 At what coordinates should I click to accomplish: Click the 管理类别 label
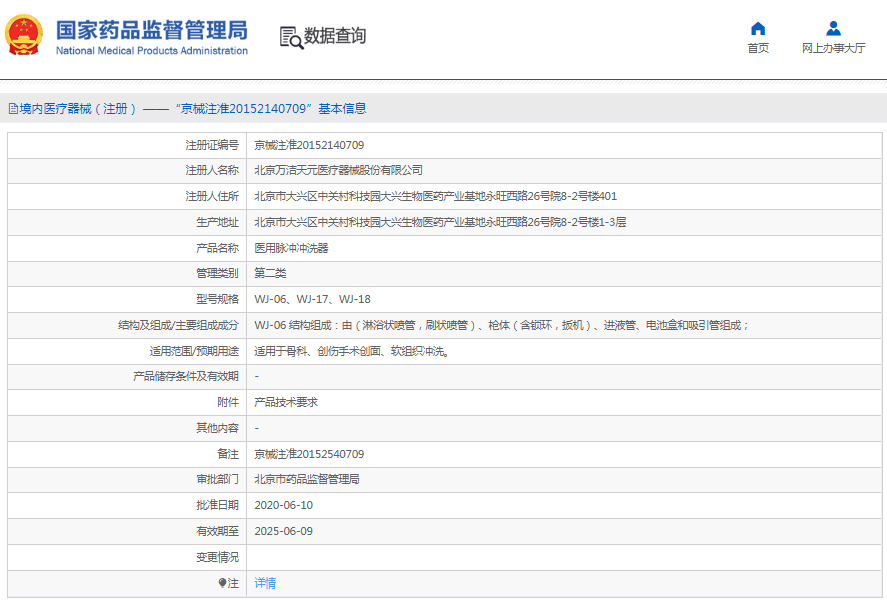pyautogui.click(x=217, y=273)
